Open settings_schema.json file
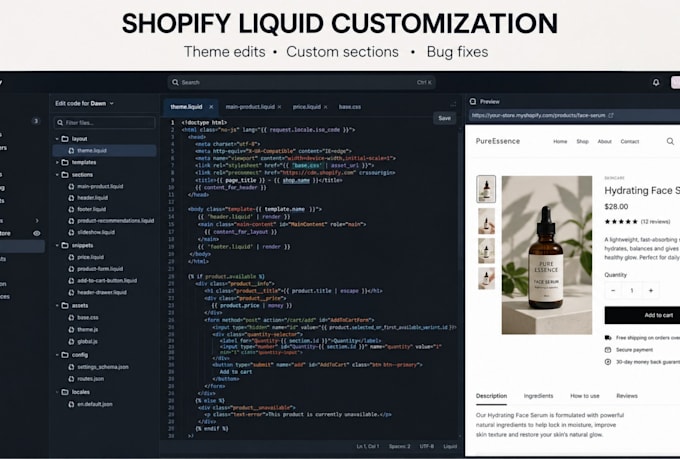 pyautogui.click(x=102, y=367)
